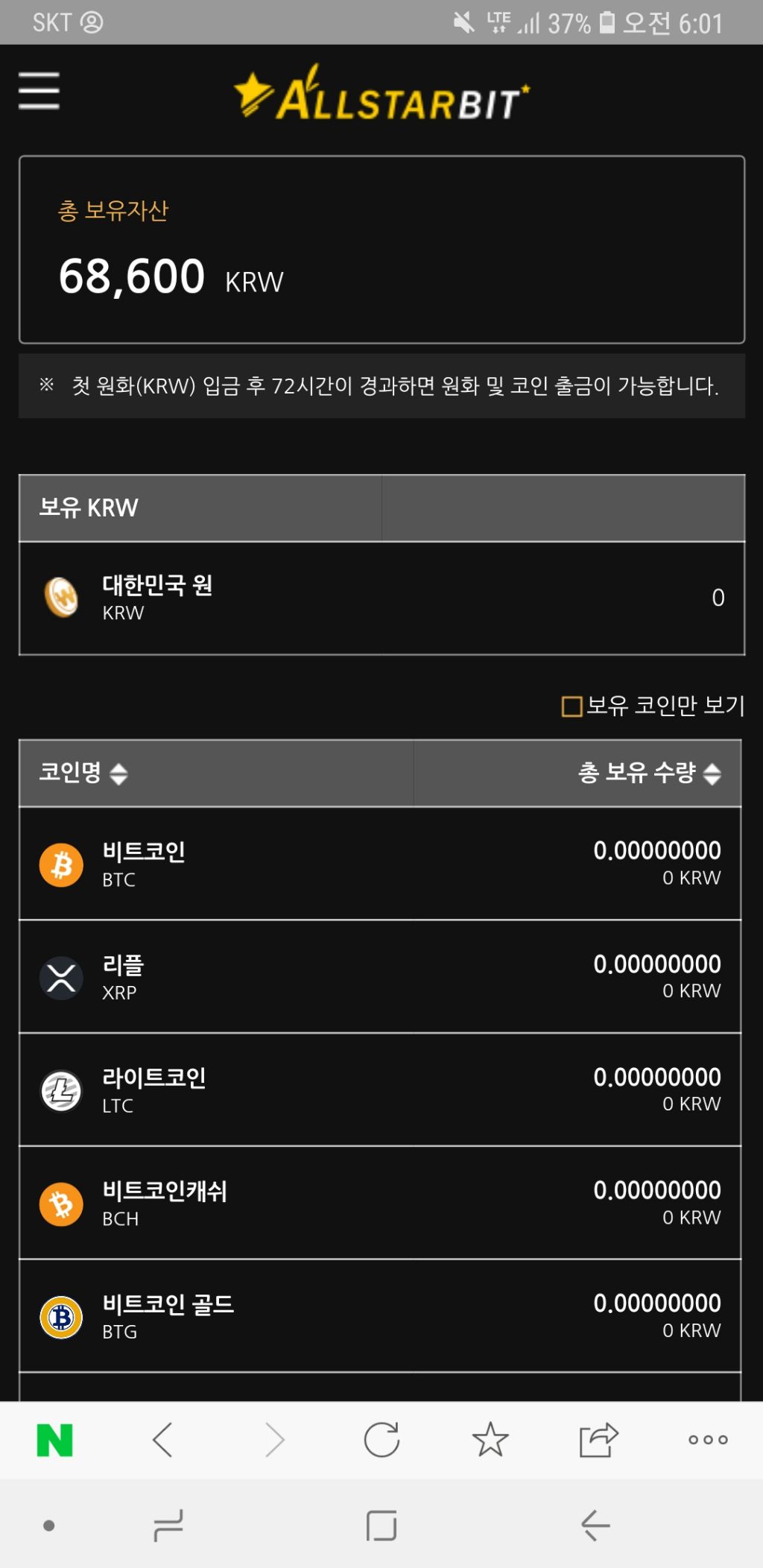763x1568 pixels.
Task: Reload the page with refresh icon
Action: tap(381, 1440)
